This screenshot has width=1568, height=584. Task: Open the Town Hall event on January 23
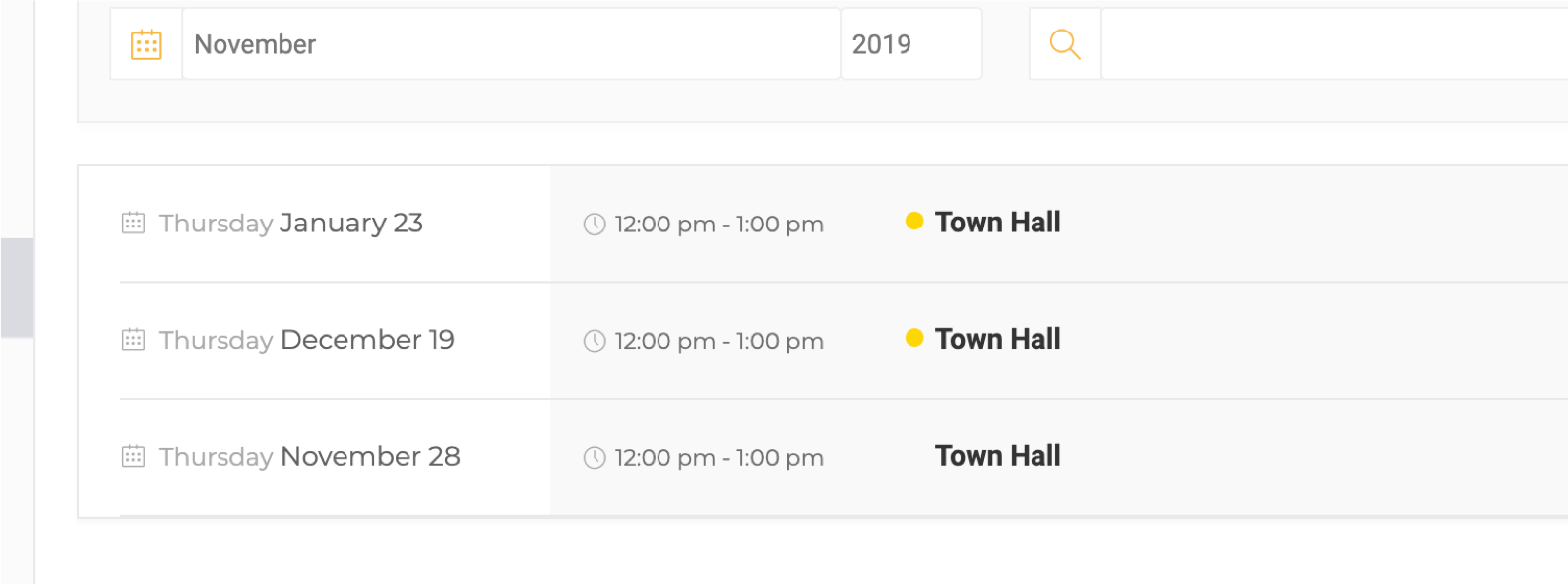[x=997, y=223]
